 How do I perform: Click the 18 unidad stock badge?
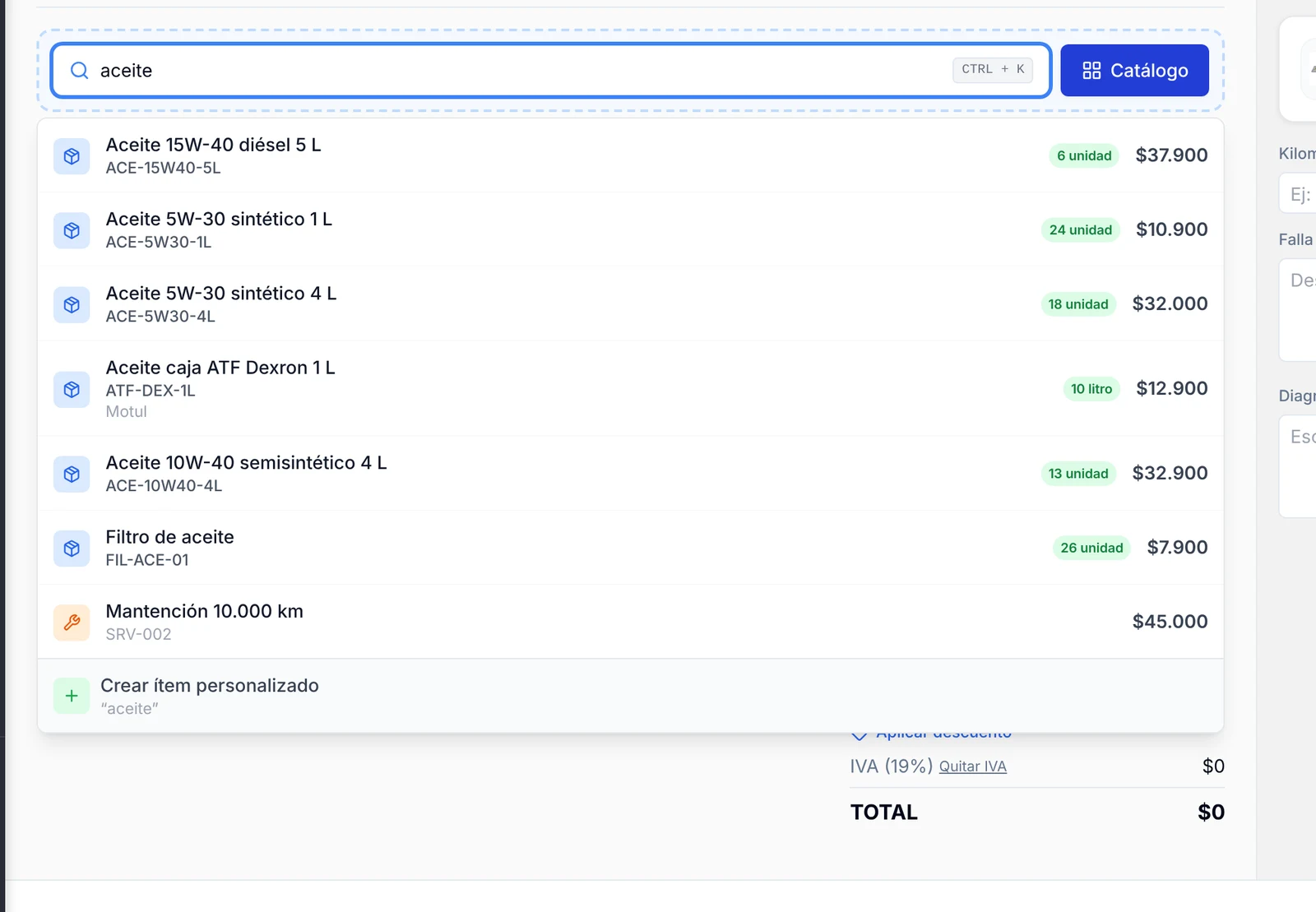pyautogui.click(x=1078, y=304)
